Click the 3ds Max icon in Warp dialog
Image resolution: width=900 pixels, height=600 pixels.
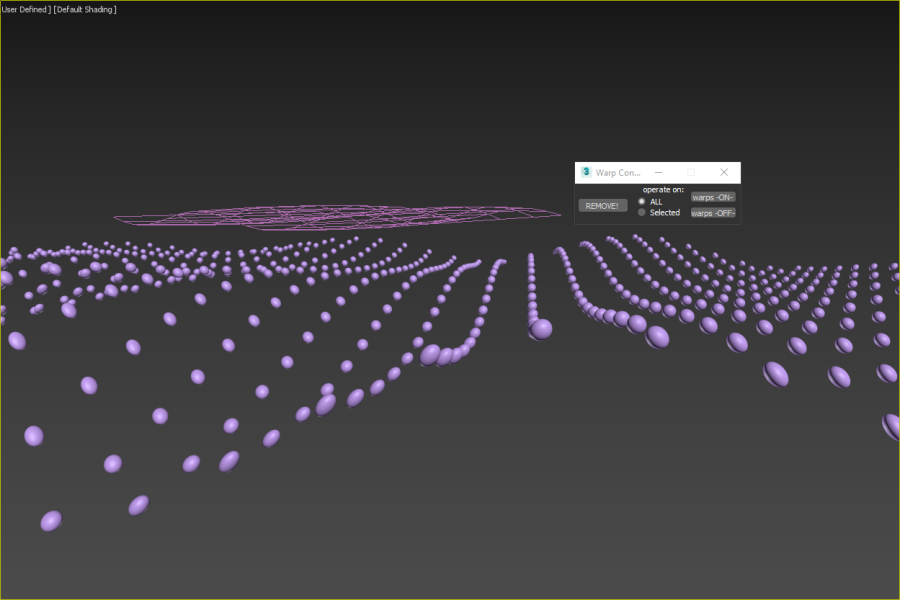pos(586,172)
